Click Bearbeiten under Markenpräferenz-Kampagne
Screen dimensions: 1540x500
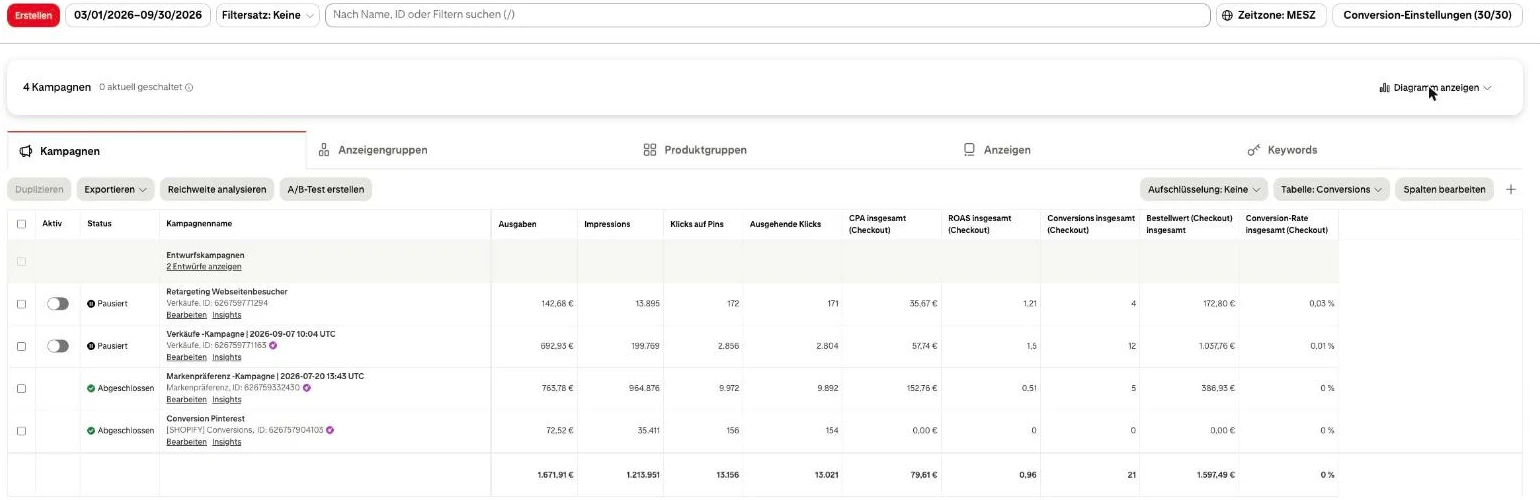(186, 399)
